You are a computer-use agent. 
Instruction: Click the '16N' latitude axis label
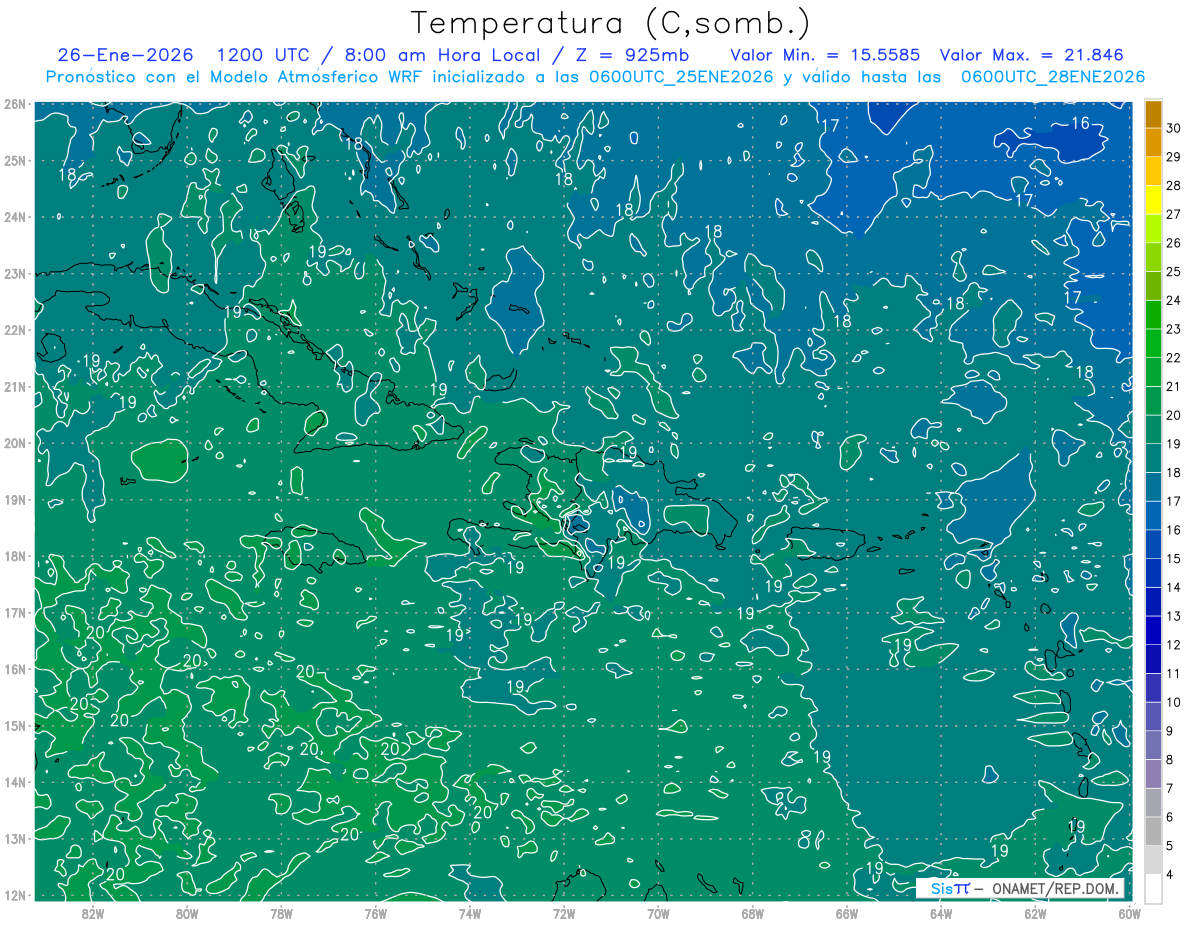tap(14, 669)
